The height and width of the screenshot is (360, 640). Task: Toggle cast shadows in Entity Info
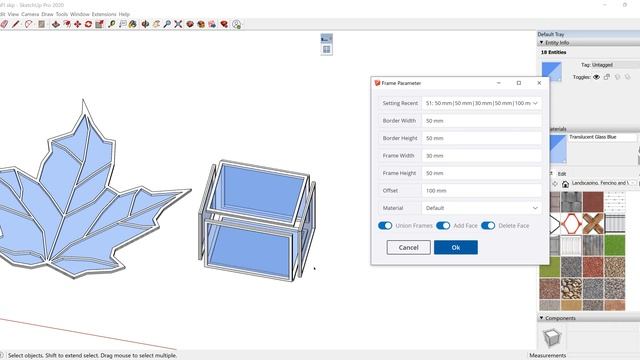627,77
